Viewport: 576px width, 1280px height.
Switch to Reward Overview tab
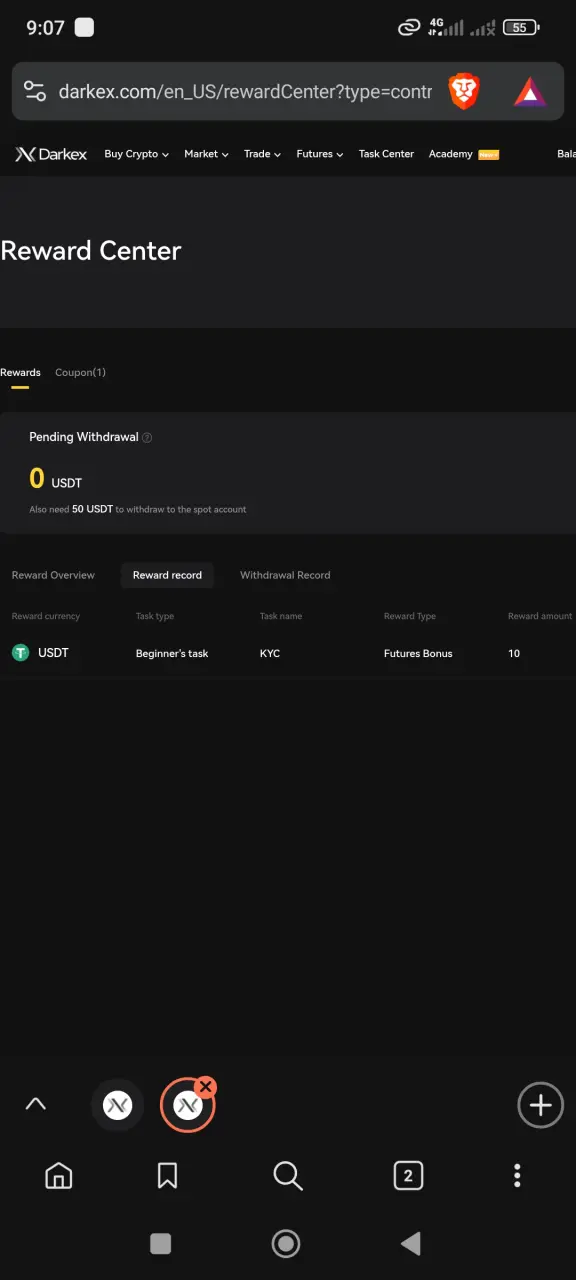53,575
